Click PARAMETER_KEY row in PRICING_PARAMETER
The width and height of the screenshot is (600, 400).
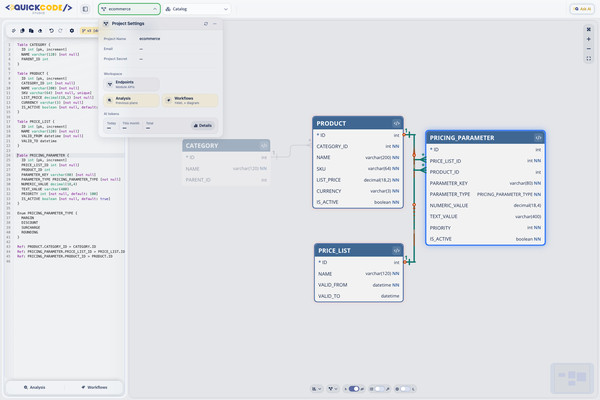tap(485, 183)
